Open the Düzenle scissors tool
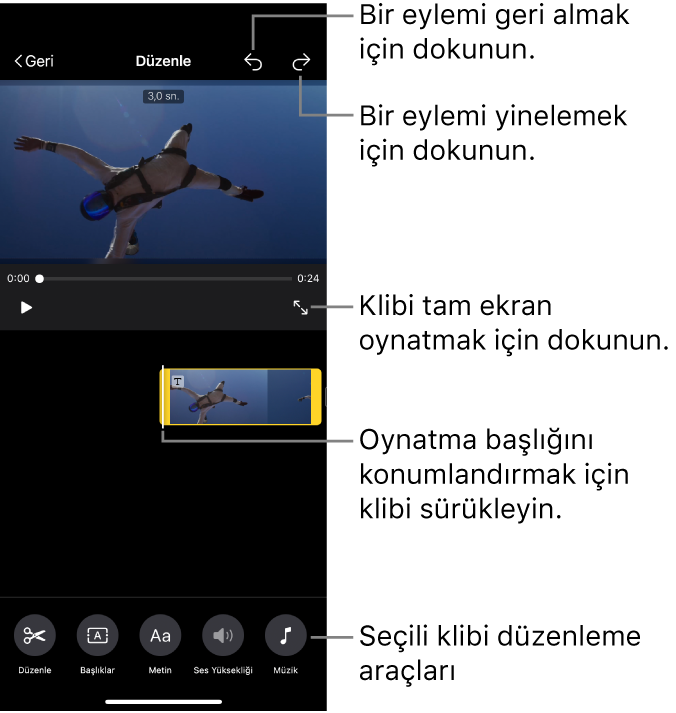Screen dimensions: 676x713 click(x=35, y=635)
